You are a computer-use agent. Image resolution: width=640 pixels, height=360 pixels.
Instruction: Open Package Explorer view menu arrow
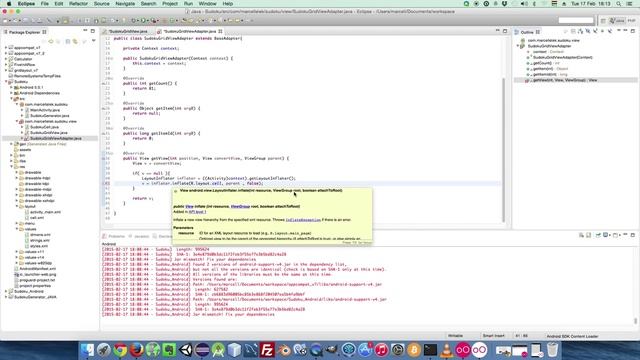coord(93,41)
